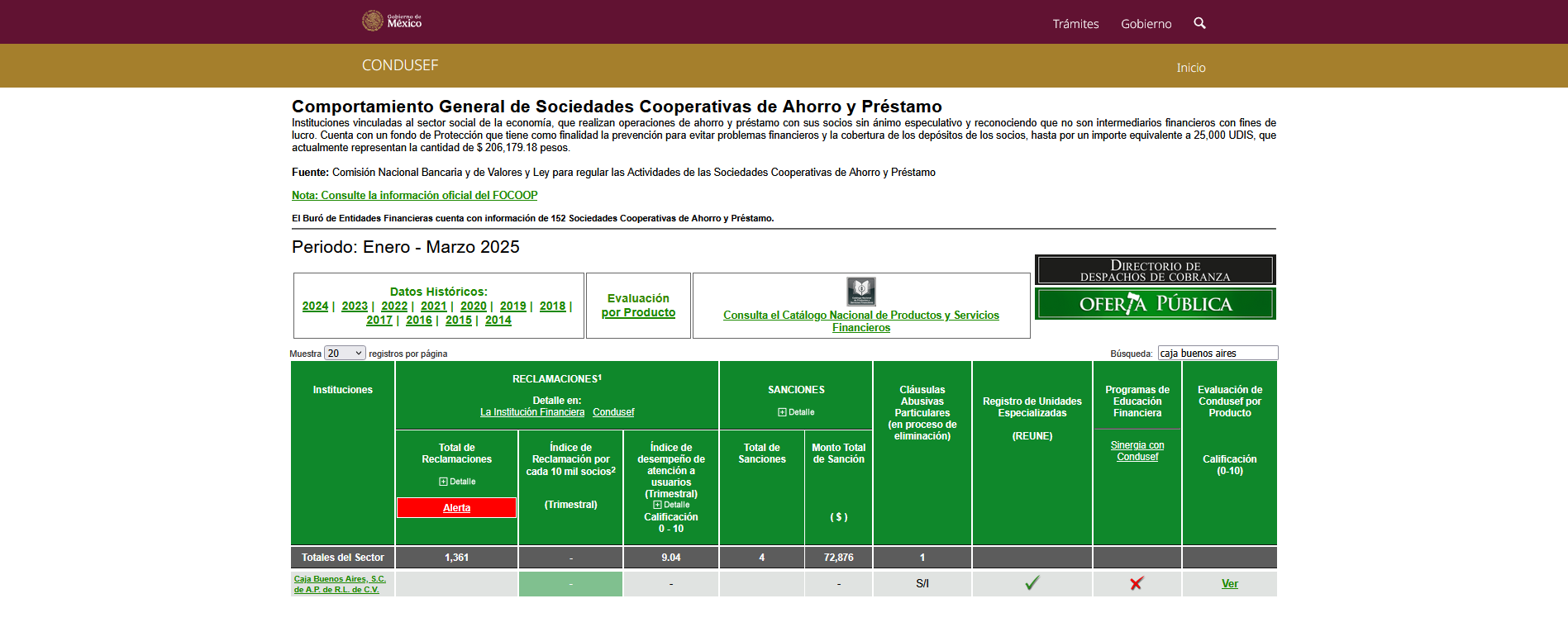Go to Inicio in the CONDUSEF bar
The image size is (1568, 627).
pyautogui.click(x=1191, y=68)
